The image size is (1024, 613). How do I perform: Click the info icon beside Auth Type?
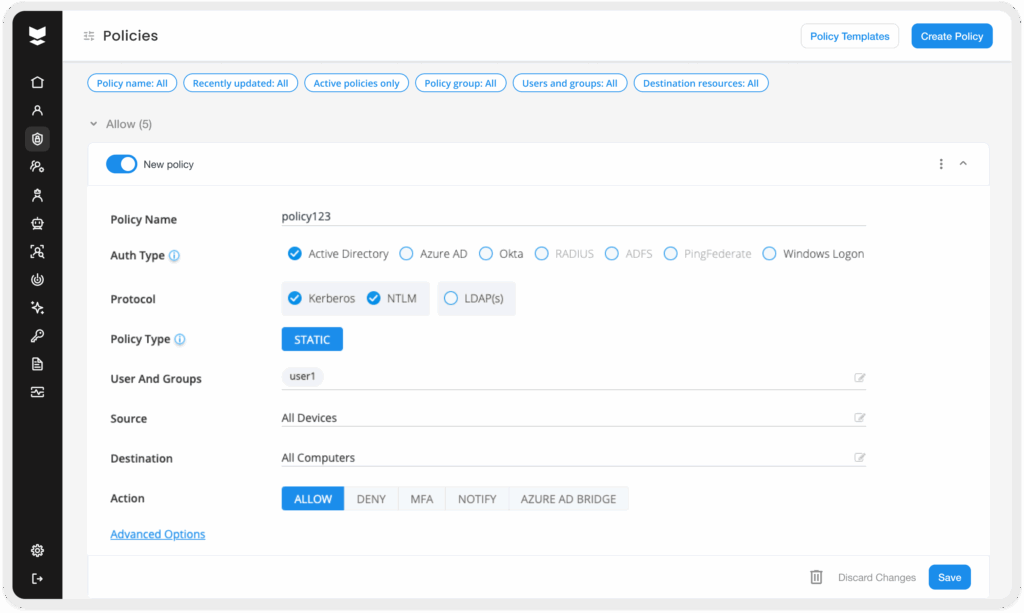click(174, 256)
